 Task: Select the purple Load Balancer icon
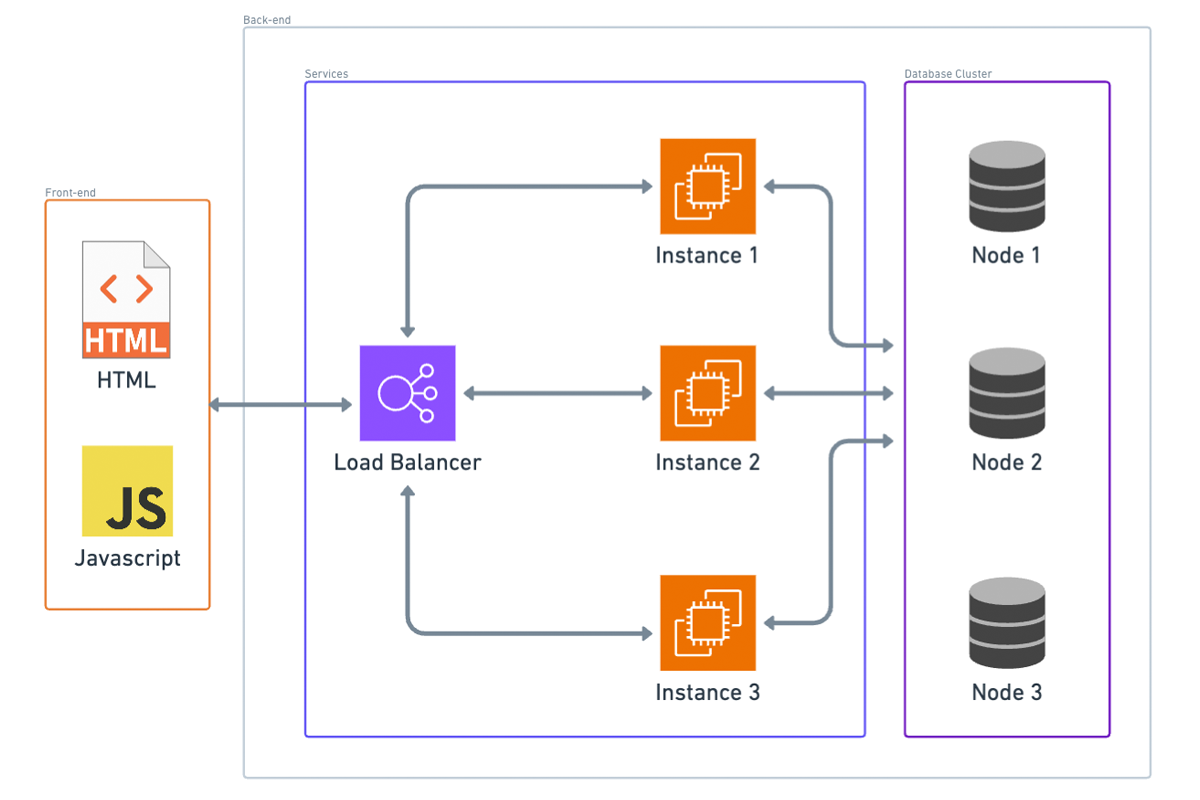[407, 393]
